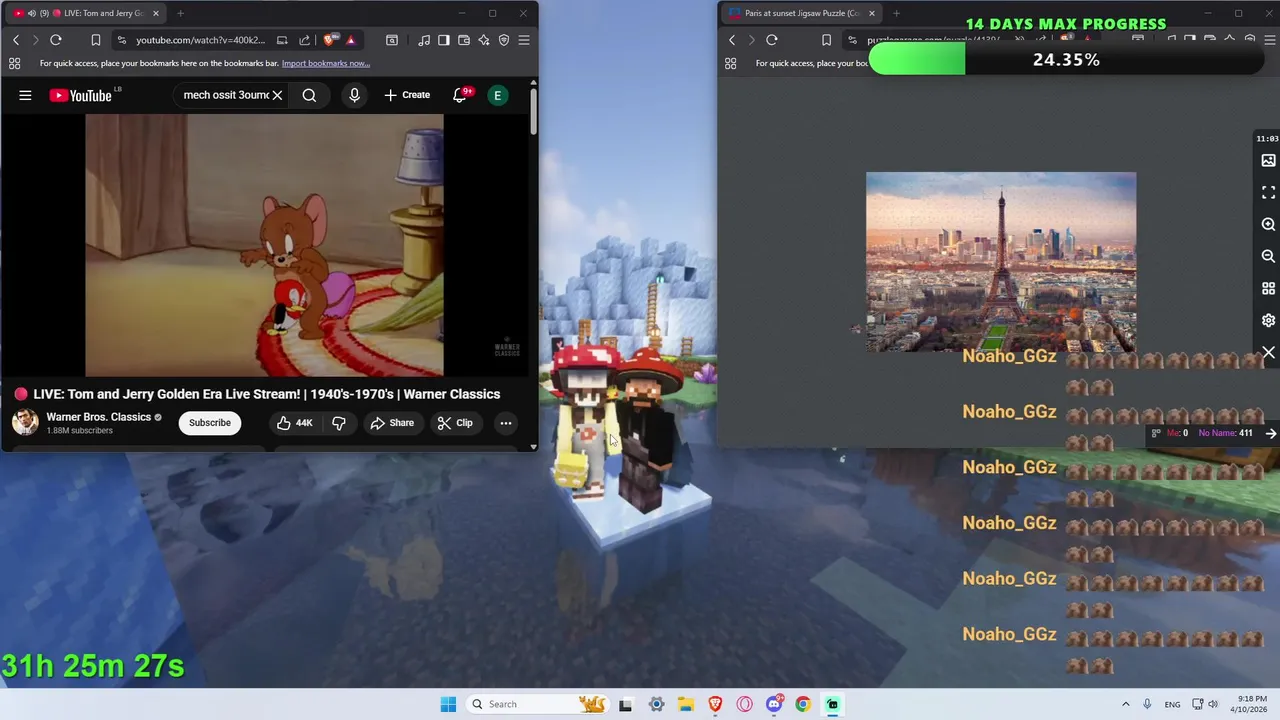The height and width of the screenshot is (720, 1280).
Task: Go back in the puzzle browser window
Action: pyautogui.click(x=732, y=40)
